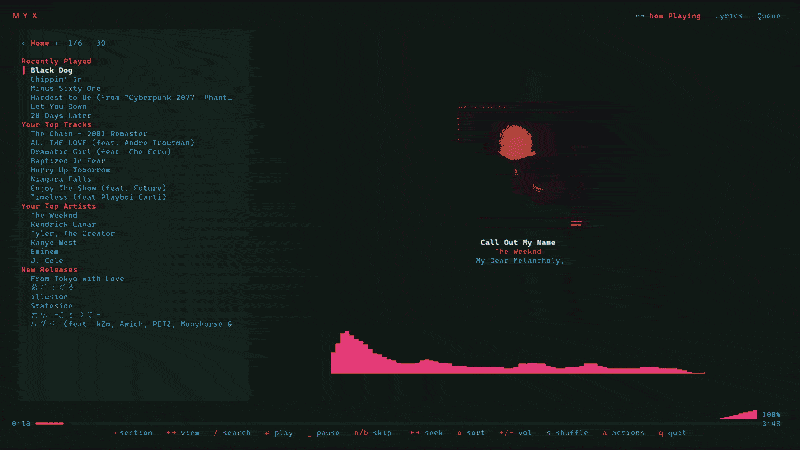Open the Queue tab
Viewport: 800px width, 450px height.
tap(768, 16)
